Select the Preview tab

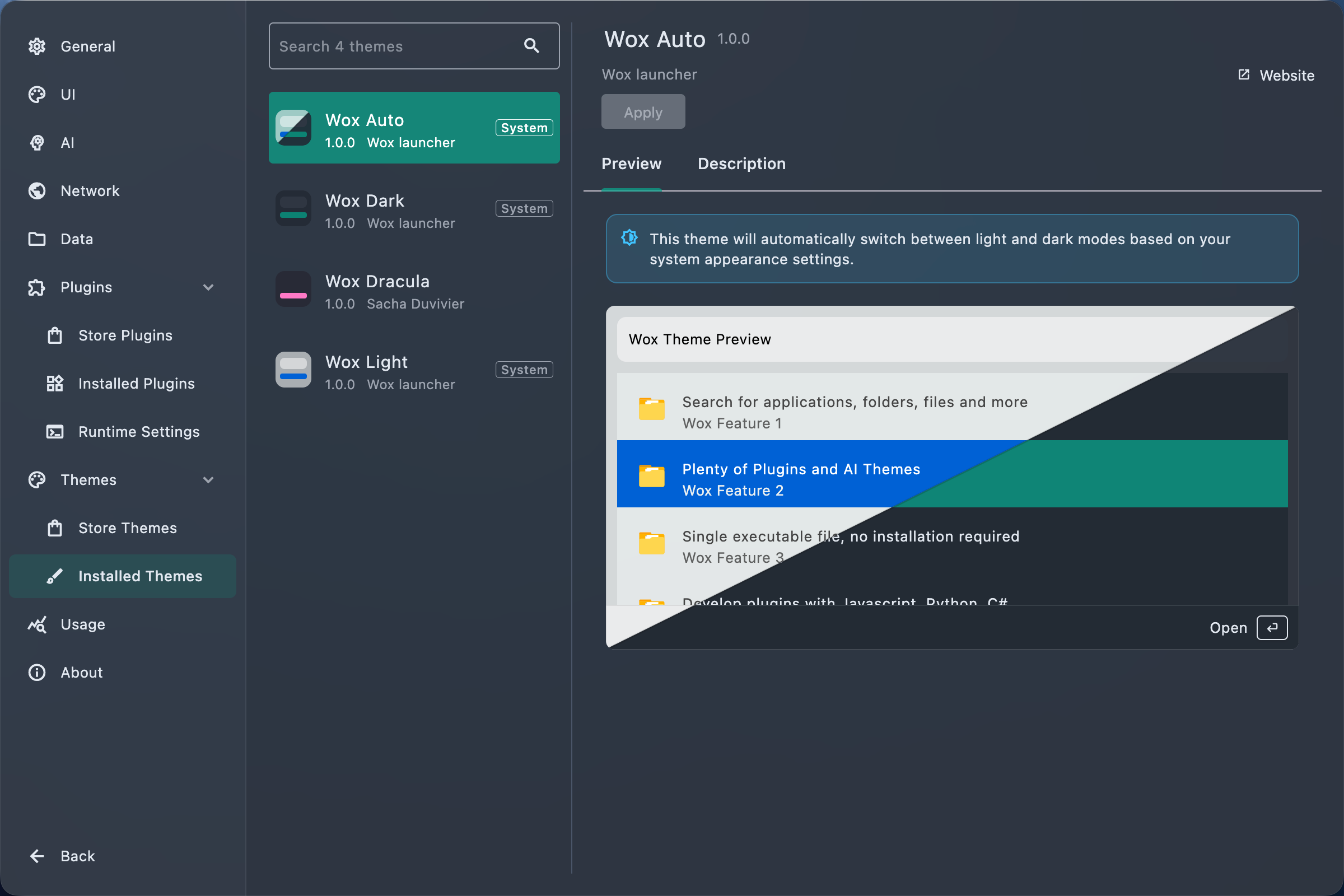click(x=631, y=164)
